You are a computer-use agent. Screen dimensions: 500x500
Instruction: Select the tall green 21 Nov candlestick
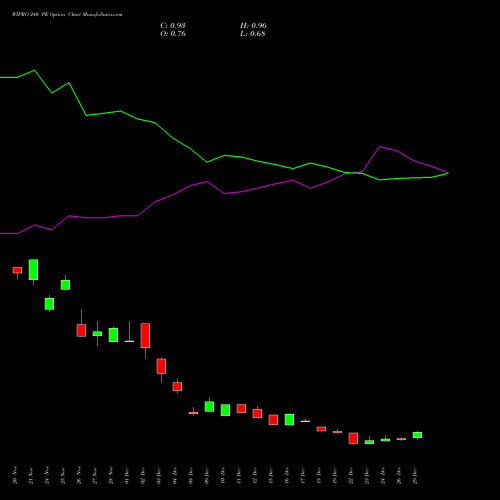(x=33, y=270)
